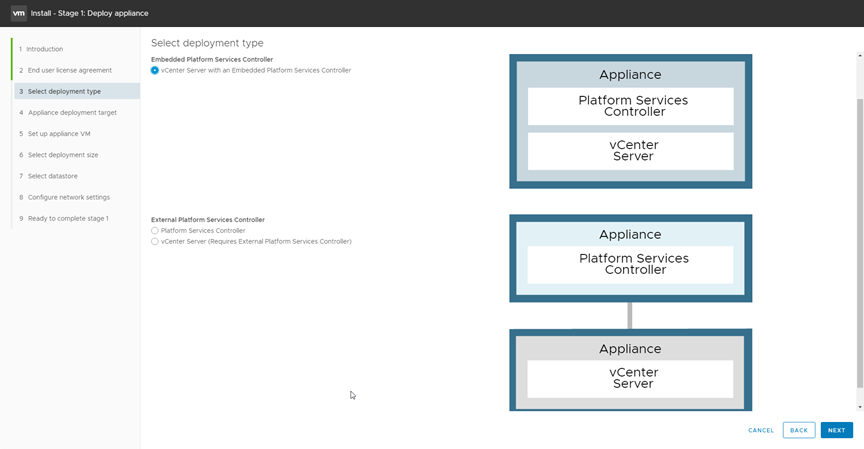Click the external Platform Services Controller appliance diagram
Image resolution: width=864 pixels, height=449 pixels.
[630, 258]
